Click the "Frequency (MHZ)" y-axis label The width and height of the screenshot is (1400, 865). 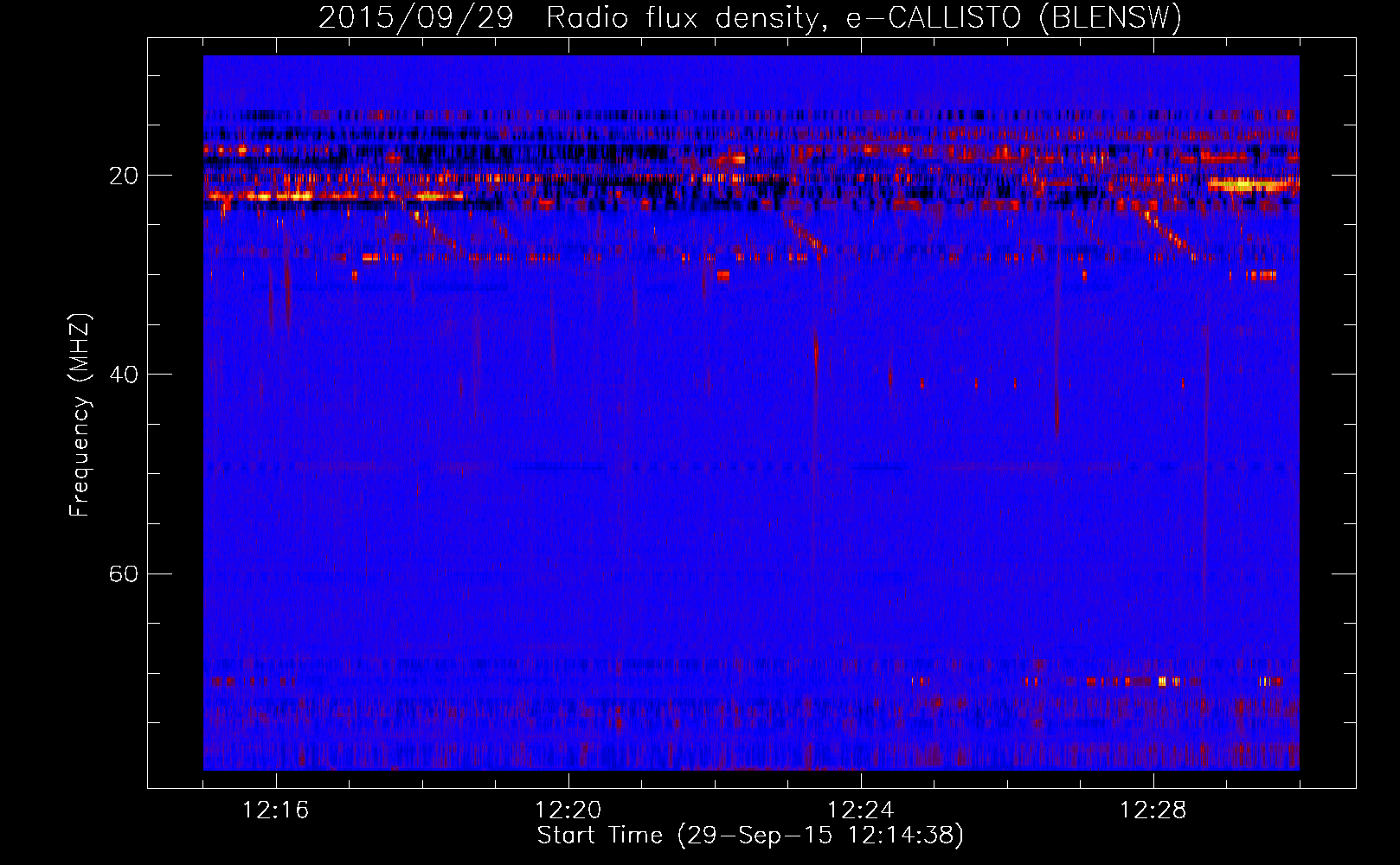pyautogui.click(x=80, y=415)
